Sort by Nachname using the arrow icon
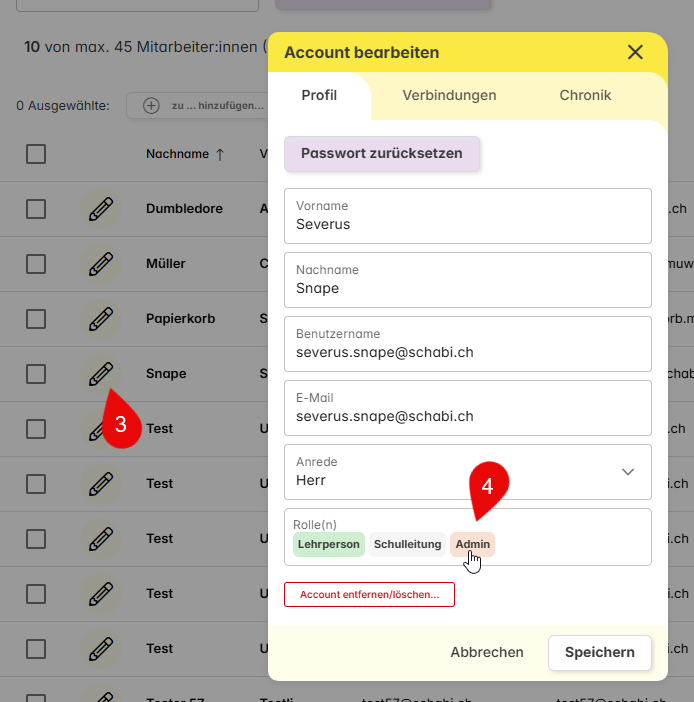The height and width of the screenshot is (702, 694). (220, 154)
